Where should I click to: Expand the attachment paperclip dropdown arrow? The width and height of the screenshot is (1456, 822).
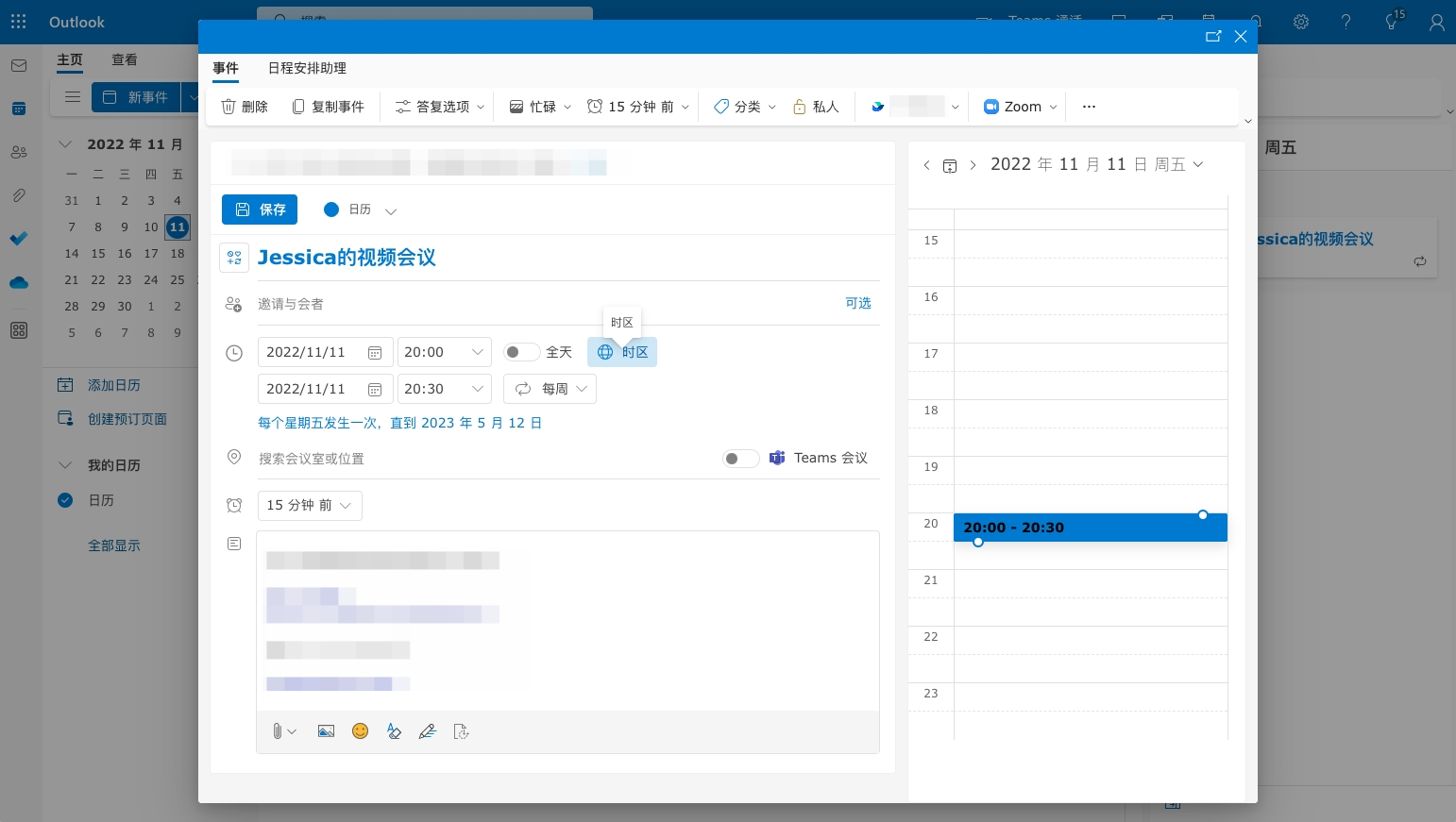click(x=292, y=730)
